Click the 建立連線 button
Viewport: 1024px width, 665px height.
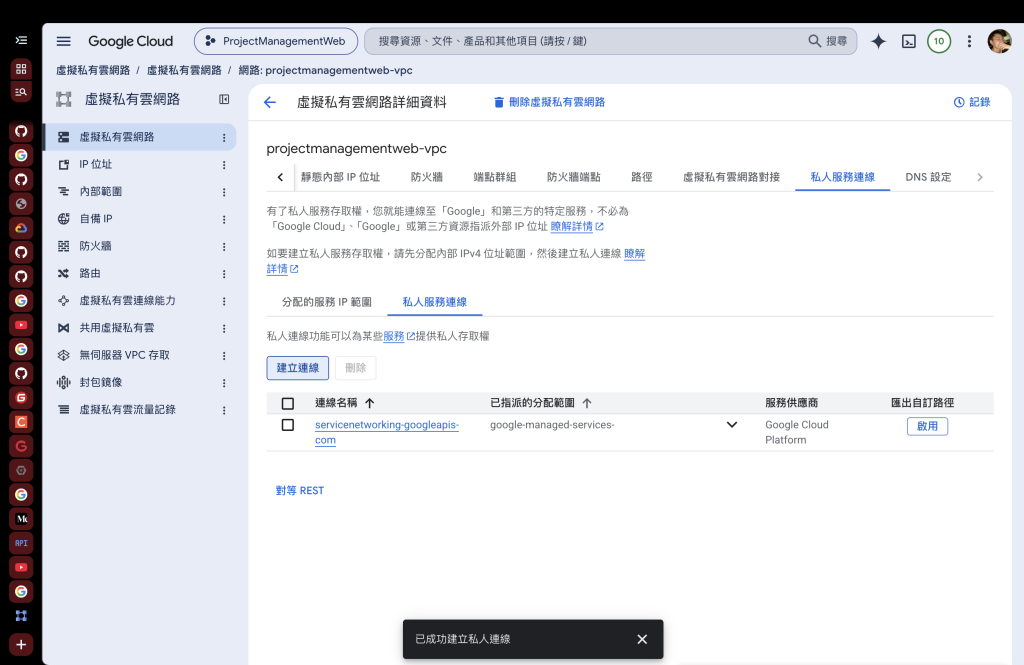coord(298,368)
